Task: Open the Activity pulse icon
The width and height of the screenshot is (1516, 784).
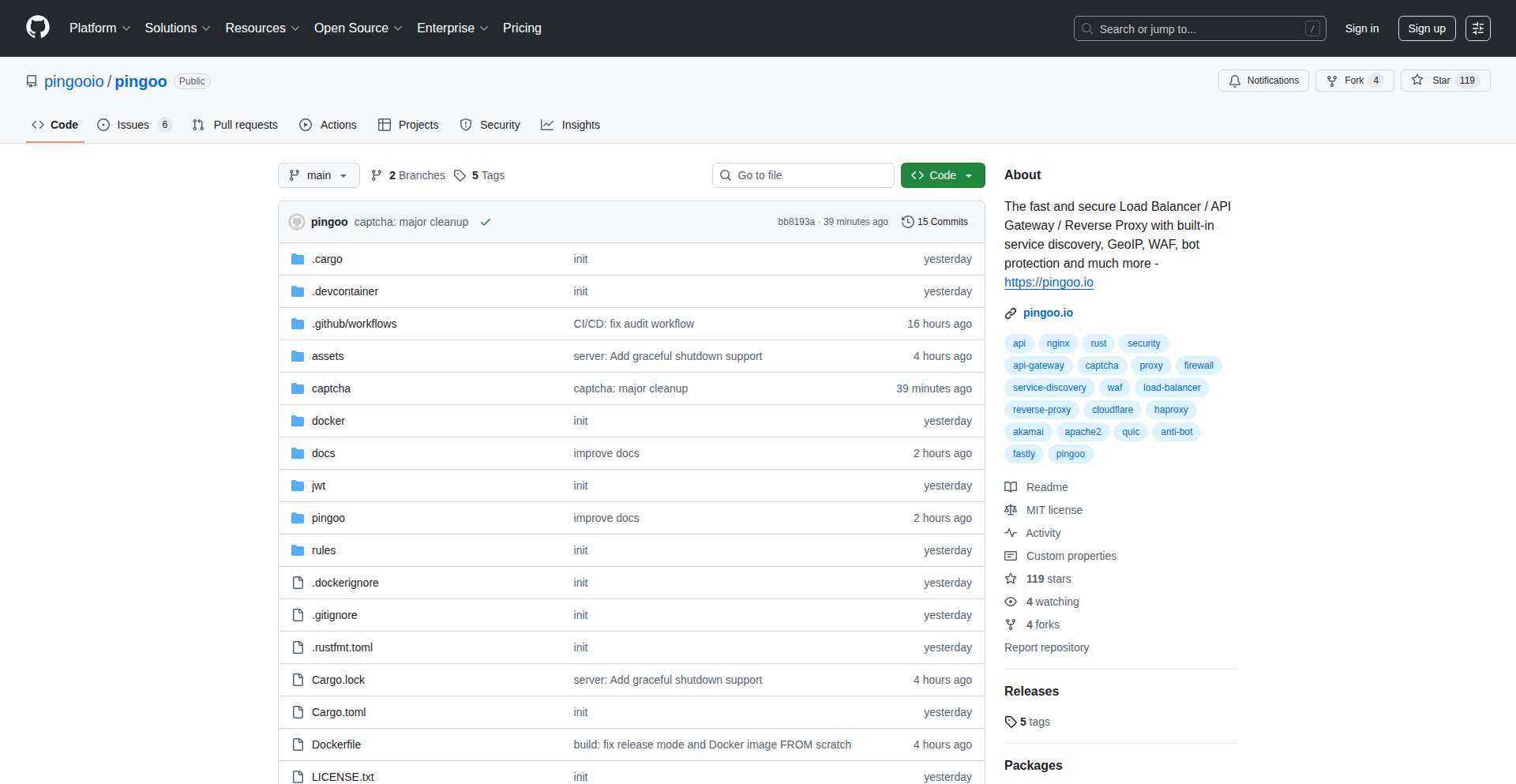Action: coord(1011,533)
